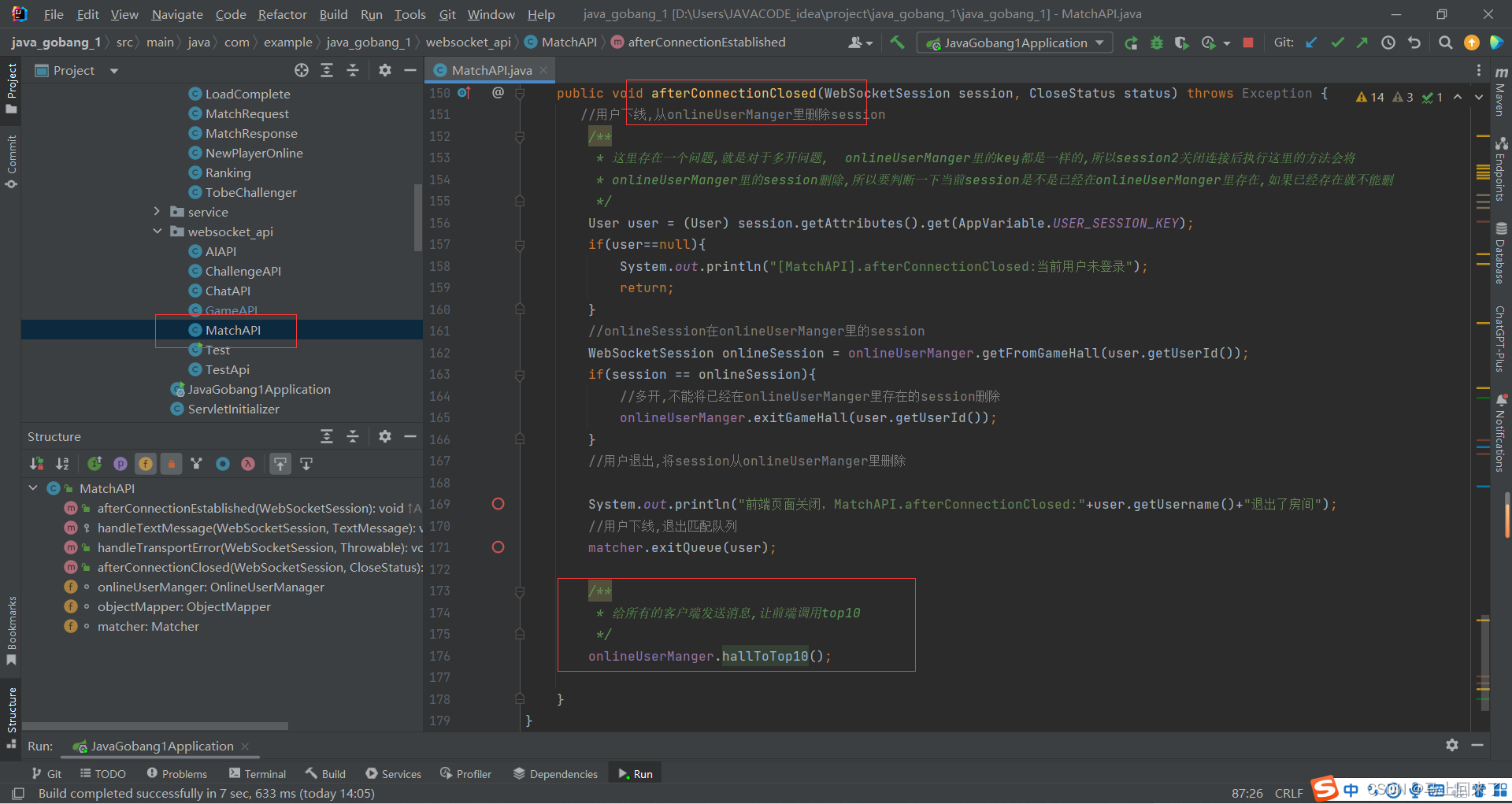Click the orange IDE update arrow icon

pos(1471,43)
